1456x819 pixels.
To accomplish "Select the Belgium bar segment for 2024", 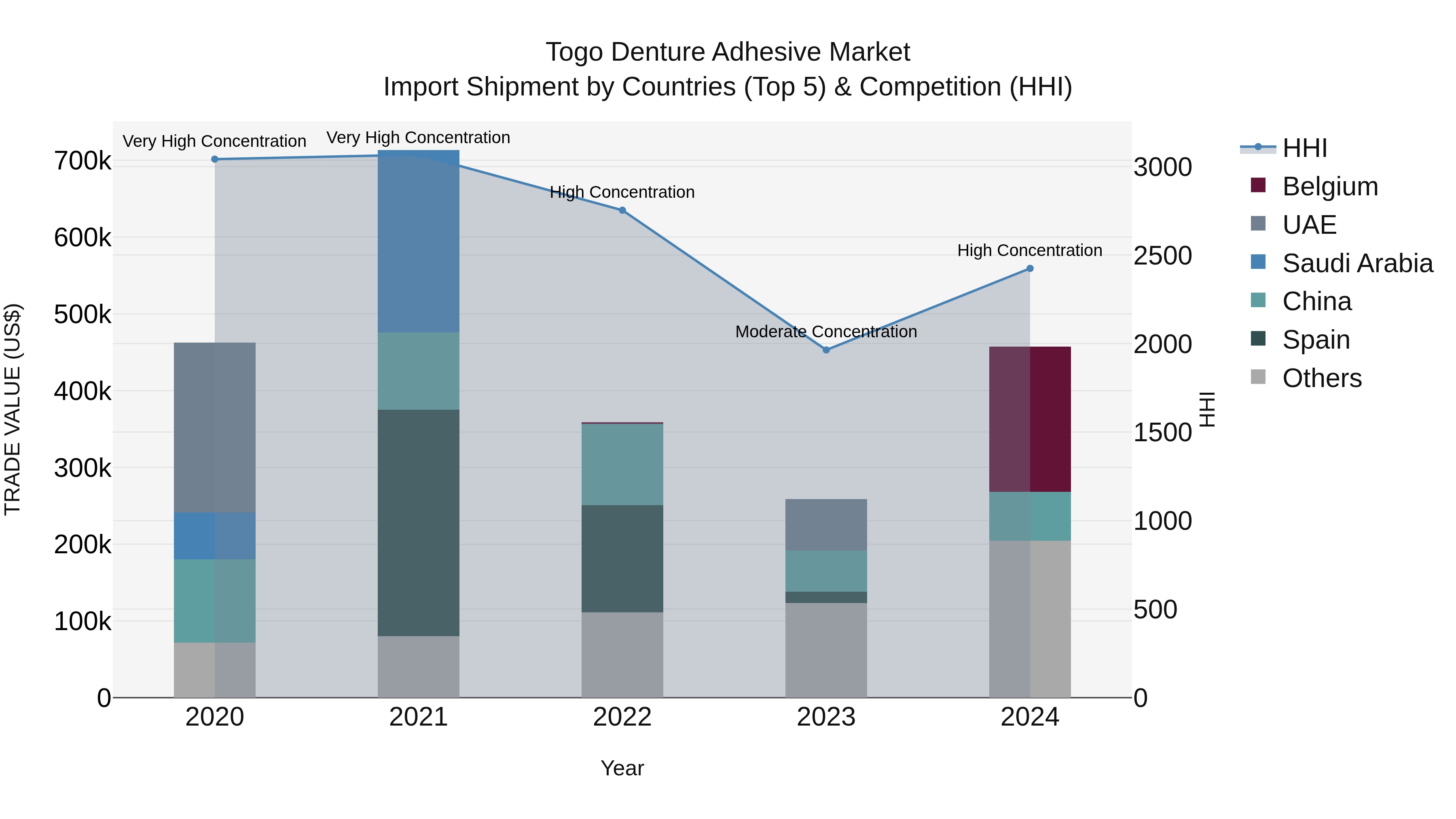I will click(x=1030, y=419).
